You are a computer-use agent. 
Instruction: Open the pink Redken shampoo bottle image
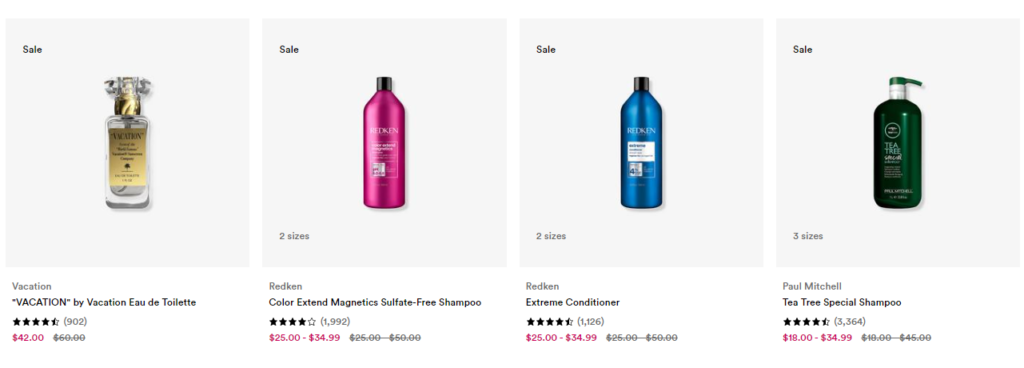tap(384, 143)
